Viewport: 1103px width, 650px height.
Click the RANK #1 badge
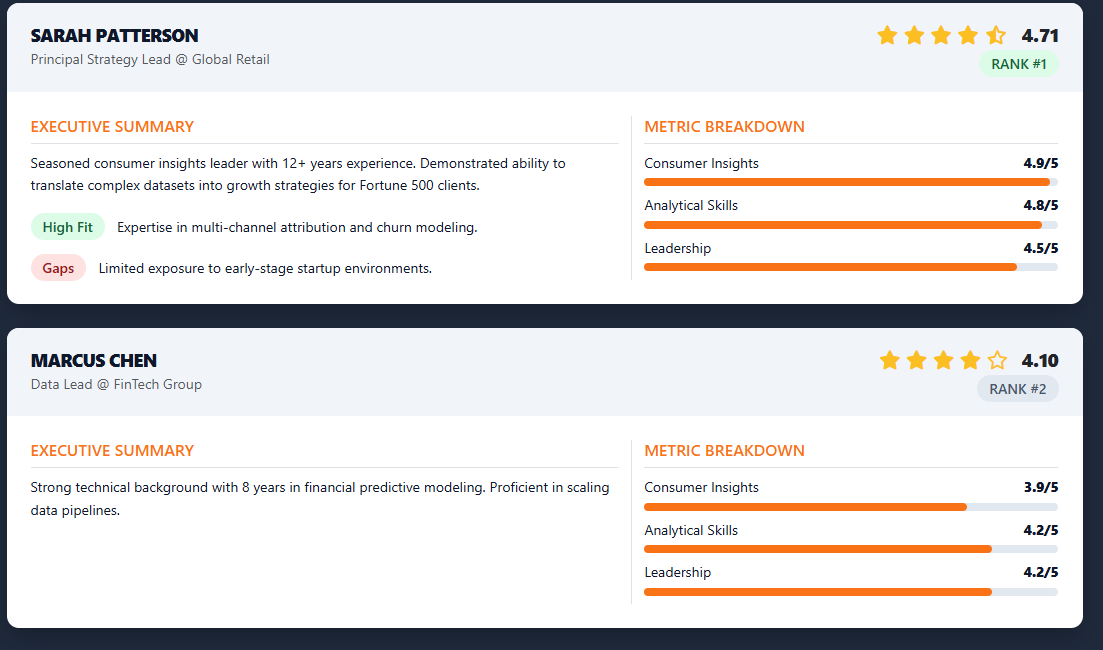(1018, 64)
